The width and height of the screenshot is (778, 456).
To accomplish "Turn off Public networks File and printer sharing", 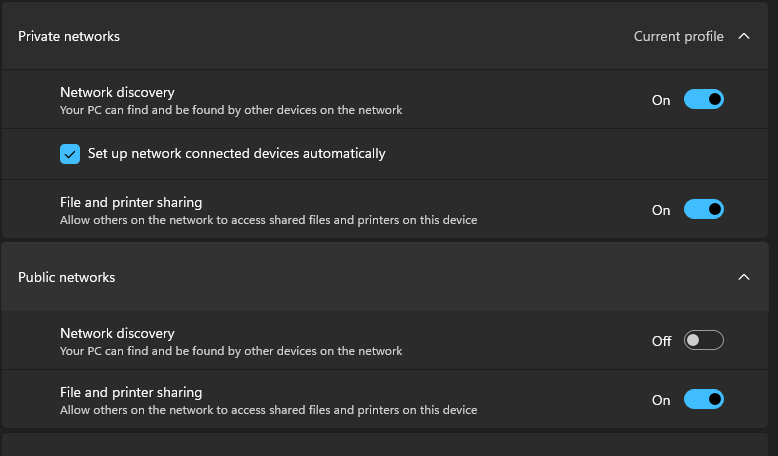I will pos(703,400).
